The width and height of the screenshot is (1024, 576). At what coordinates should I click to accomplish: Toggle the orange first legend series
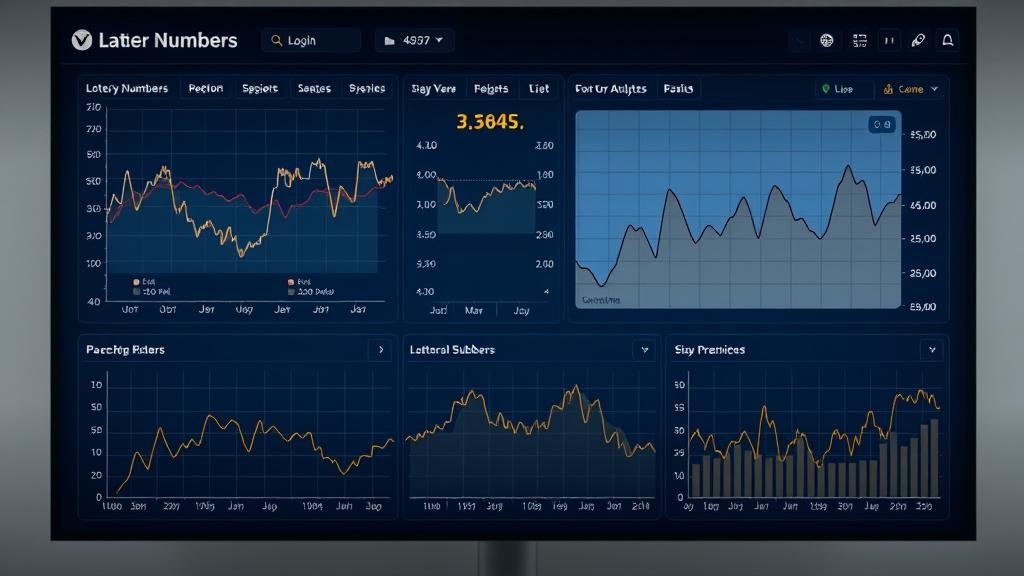click(136, 283)
